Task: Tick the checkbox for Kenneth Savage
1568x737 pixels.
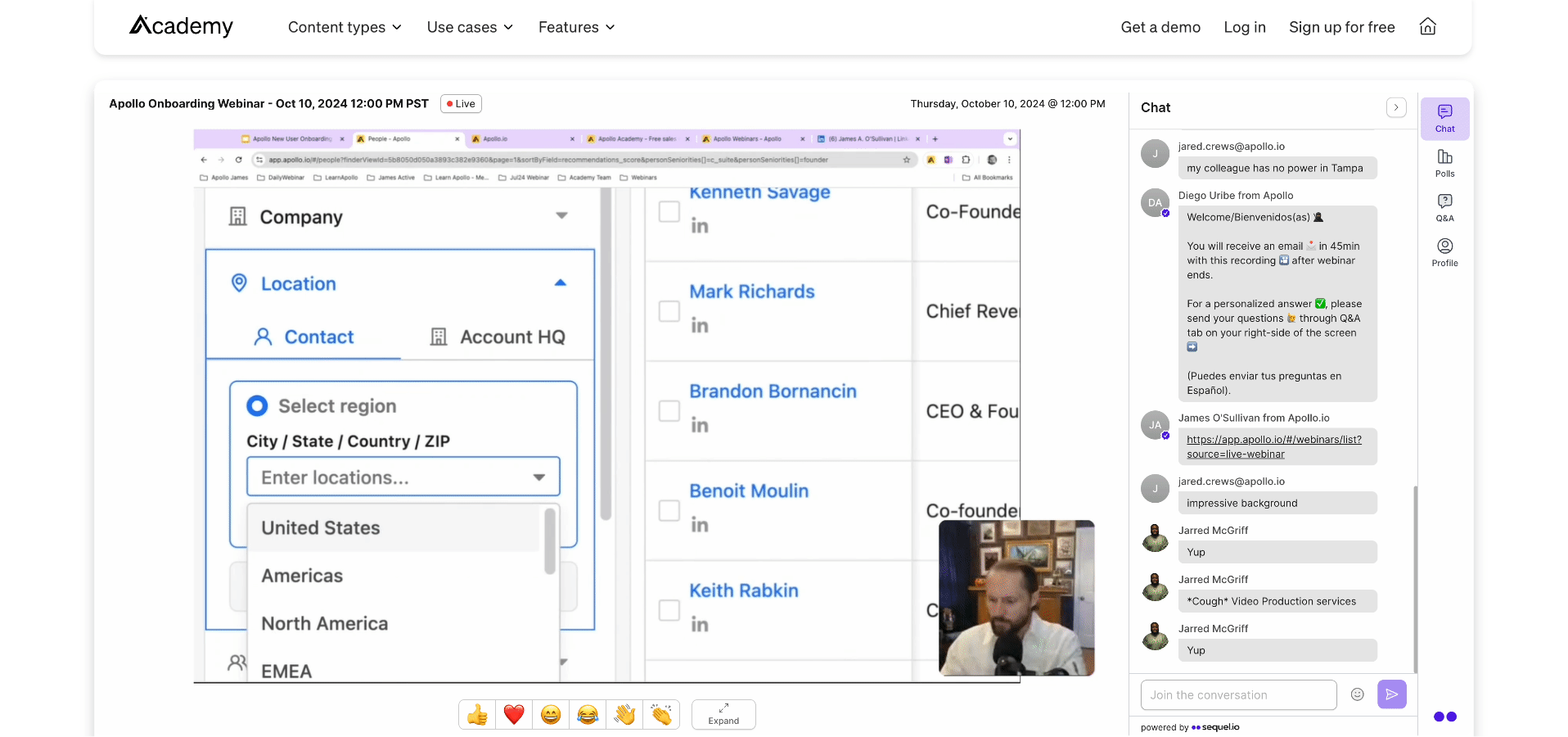Action: point(669,211)
